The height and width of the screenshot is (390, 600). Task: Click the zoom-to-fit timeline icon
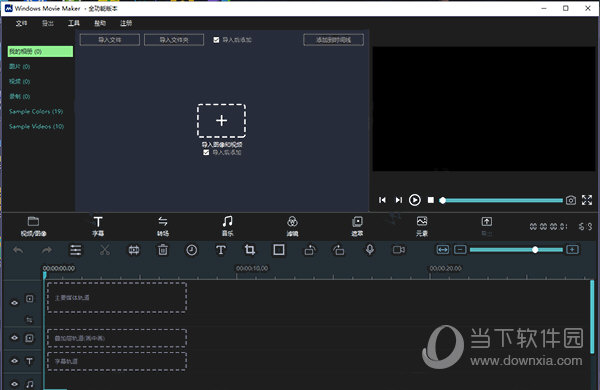(443, 250)
